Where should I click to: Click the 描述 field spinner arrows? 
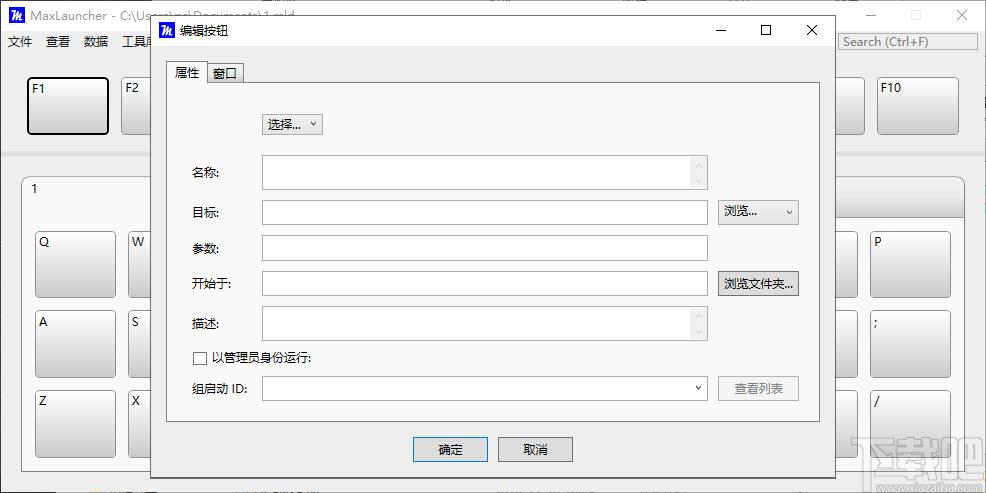coord(699,323)
